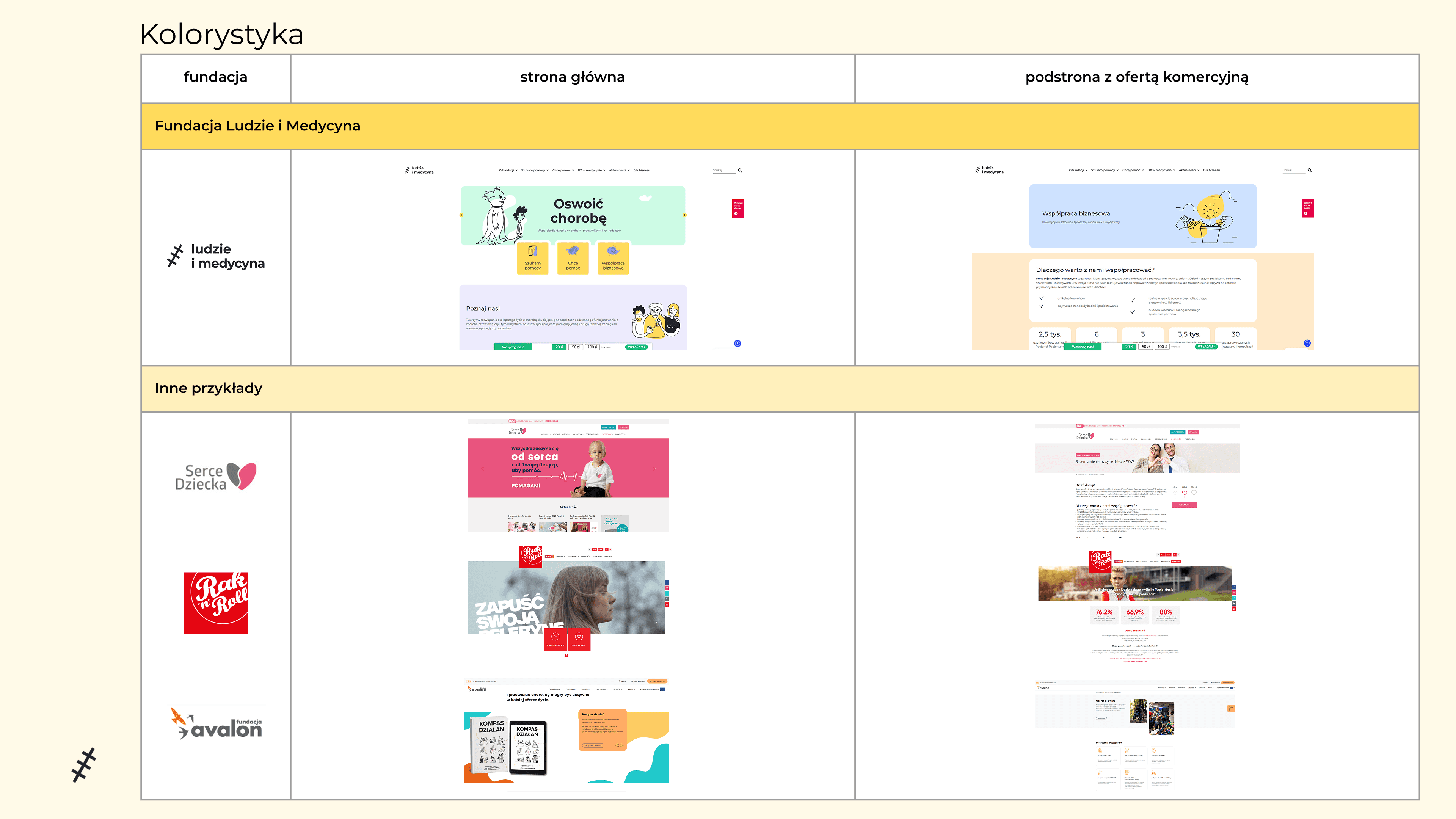The height and width of the screenshot is (819, 1456).
Task: Click search magnifier in the strona główna Ludzie i Medycyna screenshot
Action: (x=739, y=170)
